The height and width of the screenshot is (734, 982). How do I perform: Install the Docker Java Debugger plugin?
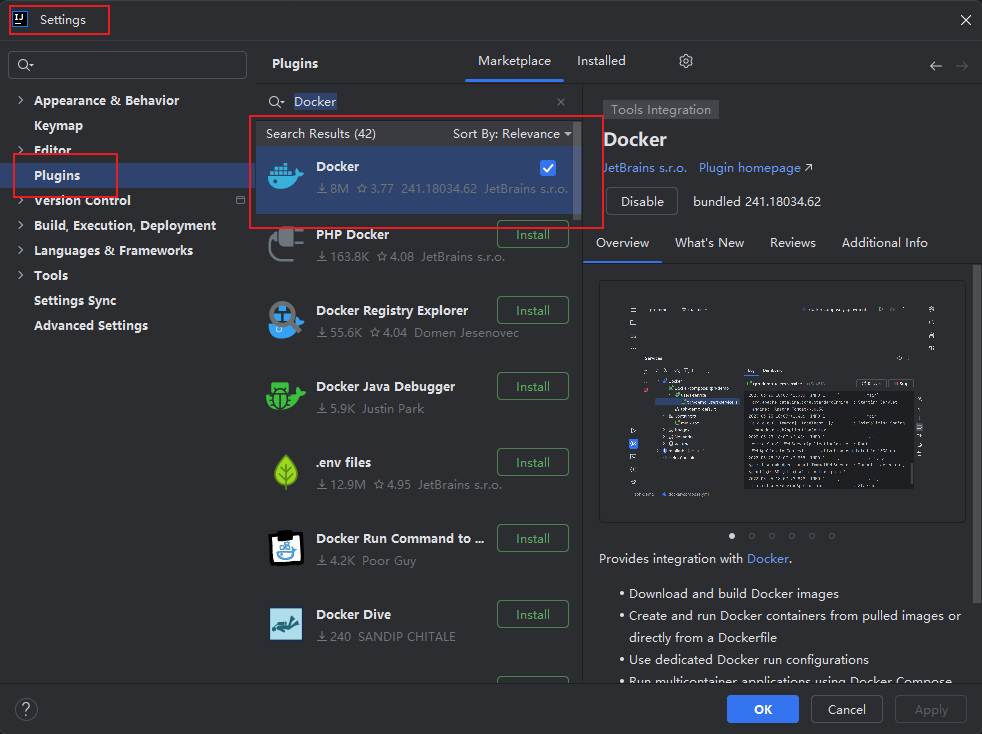(533, 386)
